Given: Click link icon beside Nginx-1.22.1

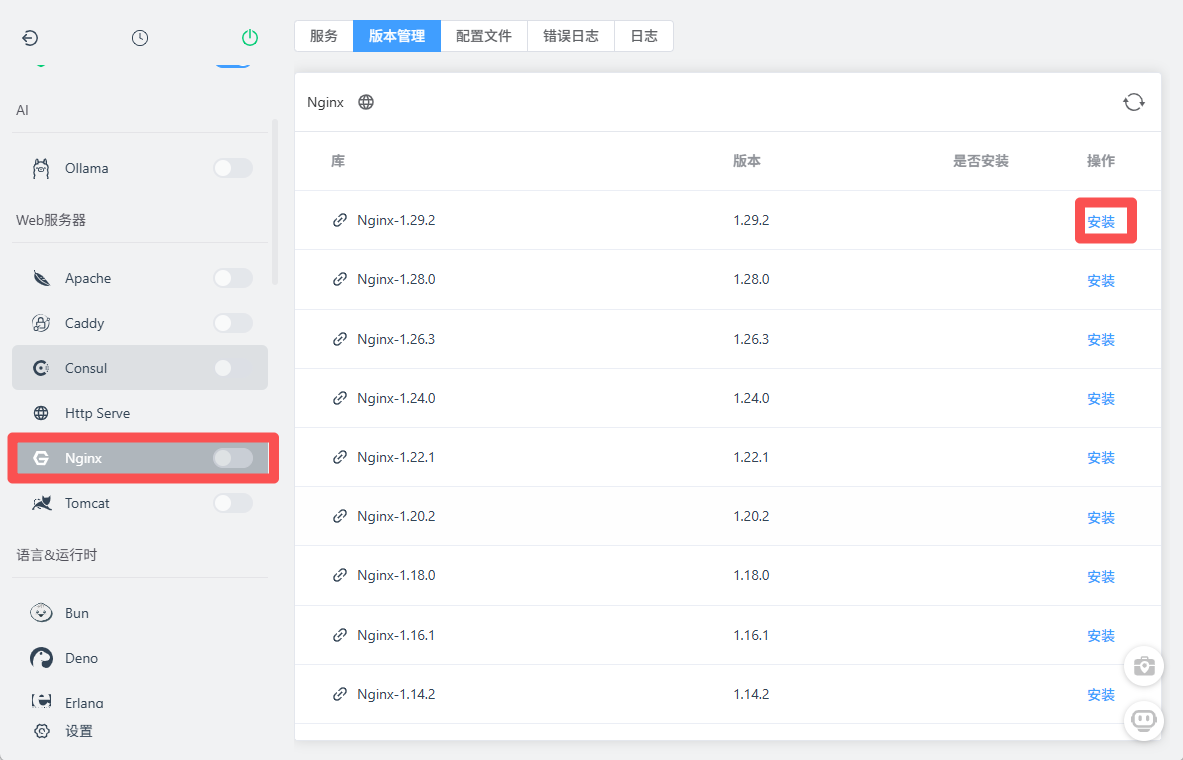Looking at the screenshot, I should 340,457.
